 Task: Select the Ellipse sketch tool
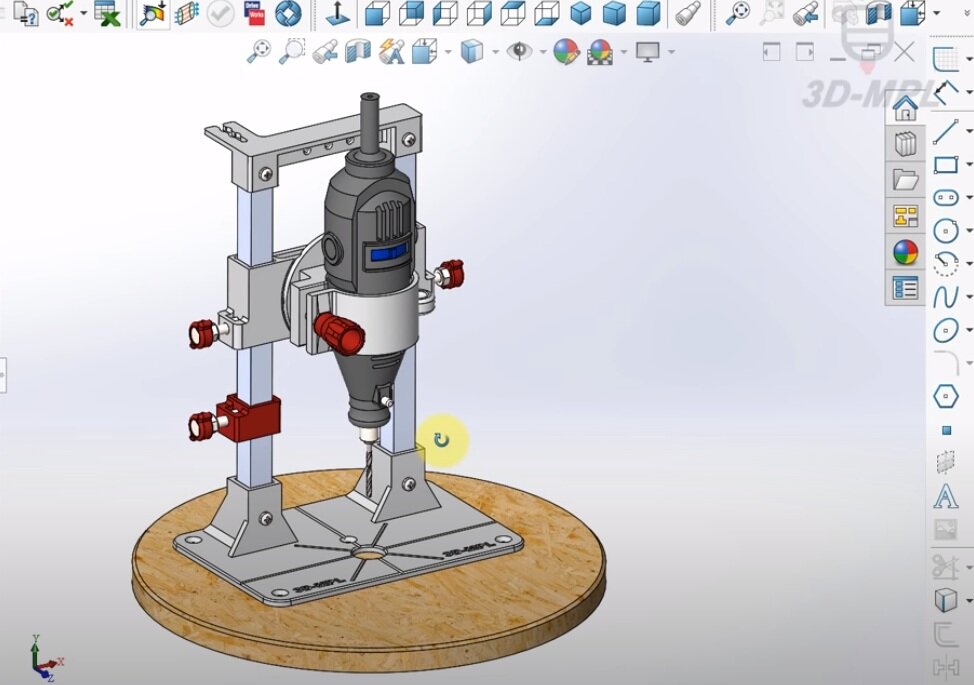[946, 330]
